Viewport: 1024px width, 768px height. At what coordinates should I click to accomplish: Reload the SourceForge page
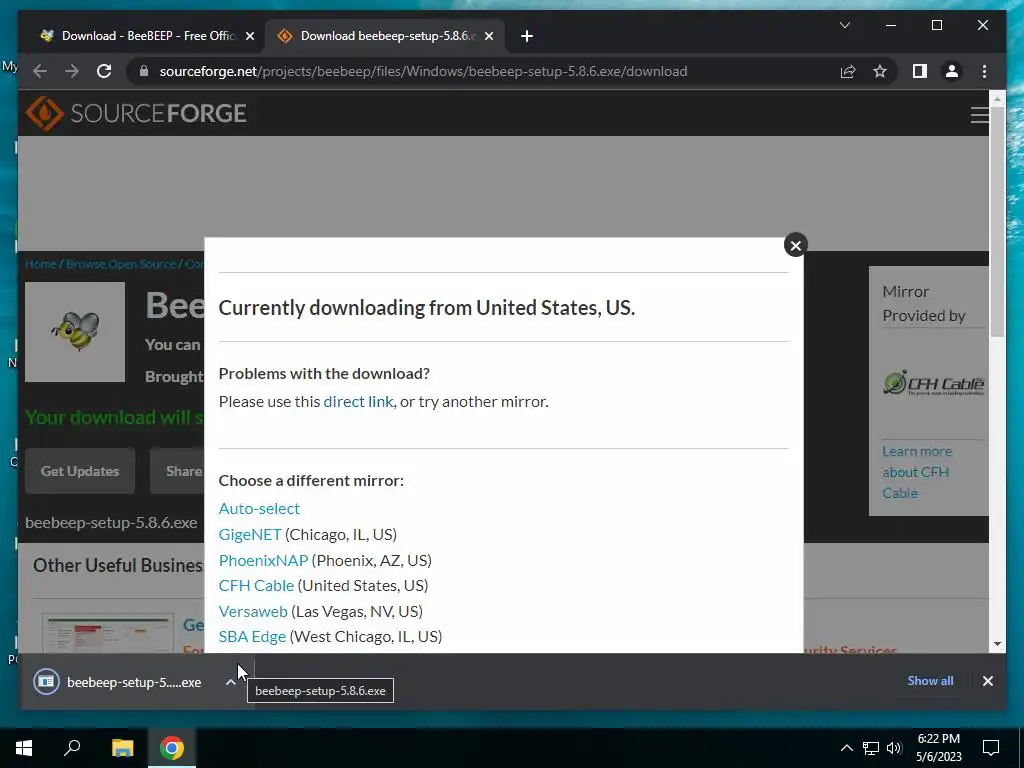104,71
